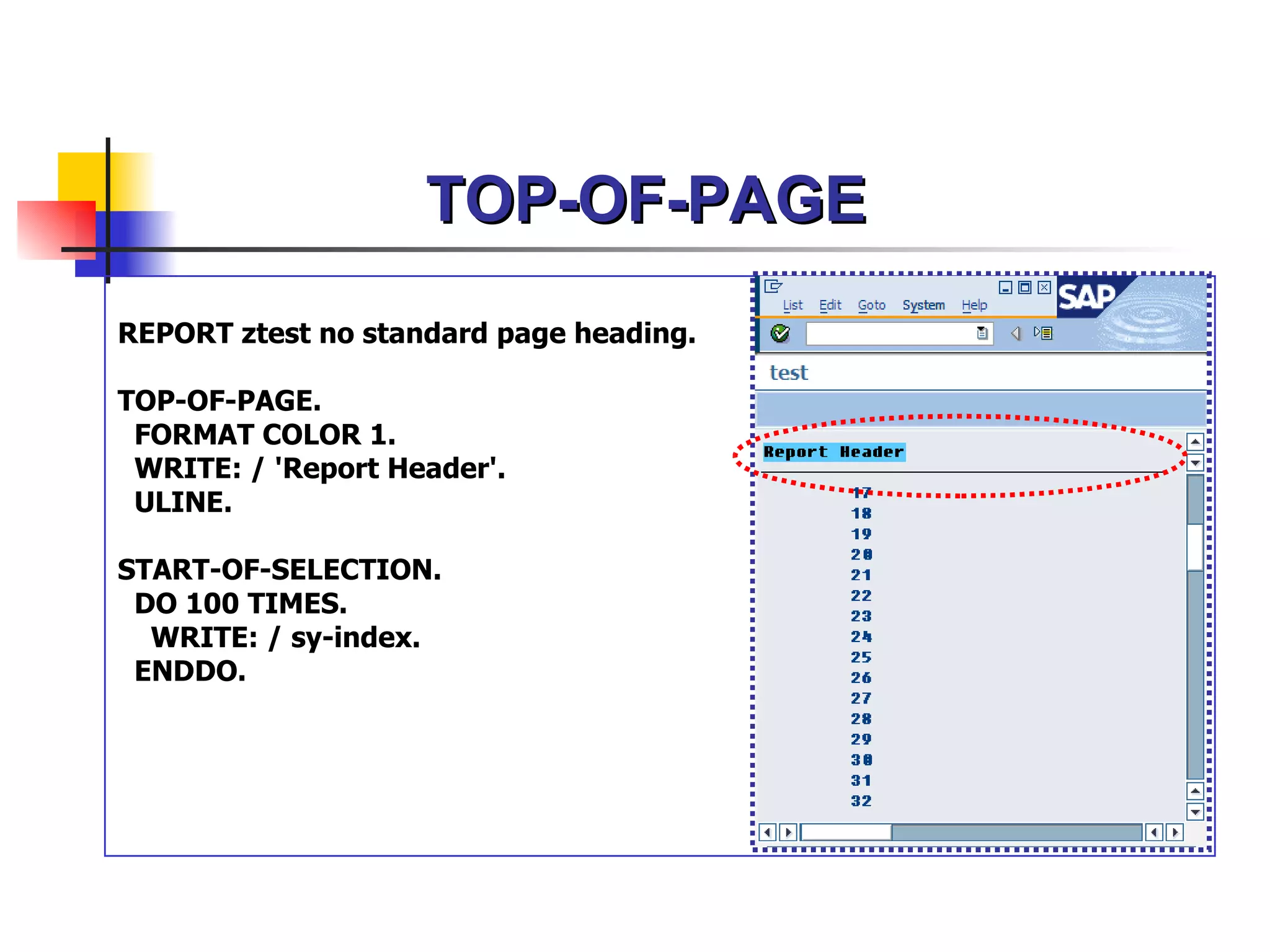Minimize the SAP window
Image resolution: width=1270 pixels, height=952 pixels.
click(1005, 288)
